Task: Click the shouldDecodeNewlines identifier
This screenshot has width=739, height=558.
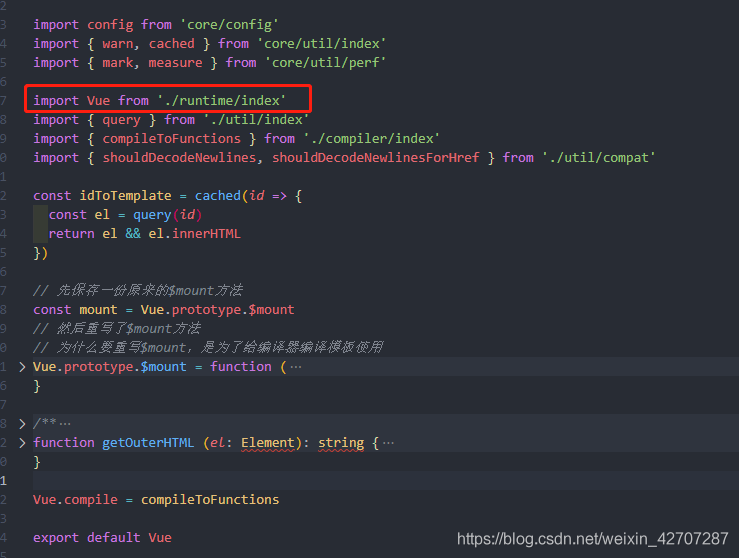Action: pos(179,157)
